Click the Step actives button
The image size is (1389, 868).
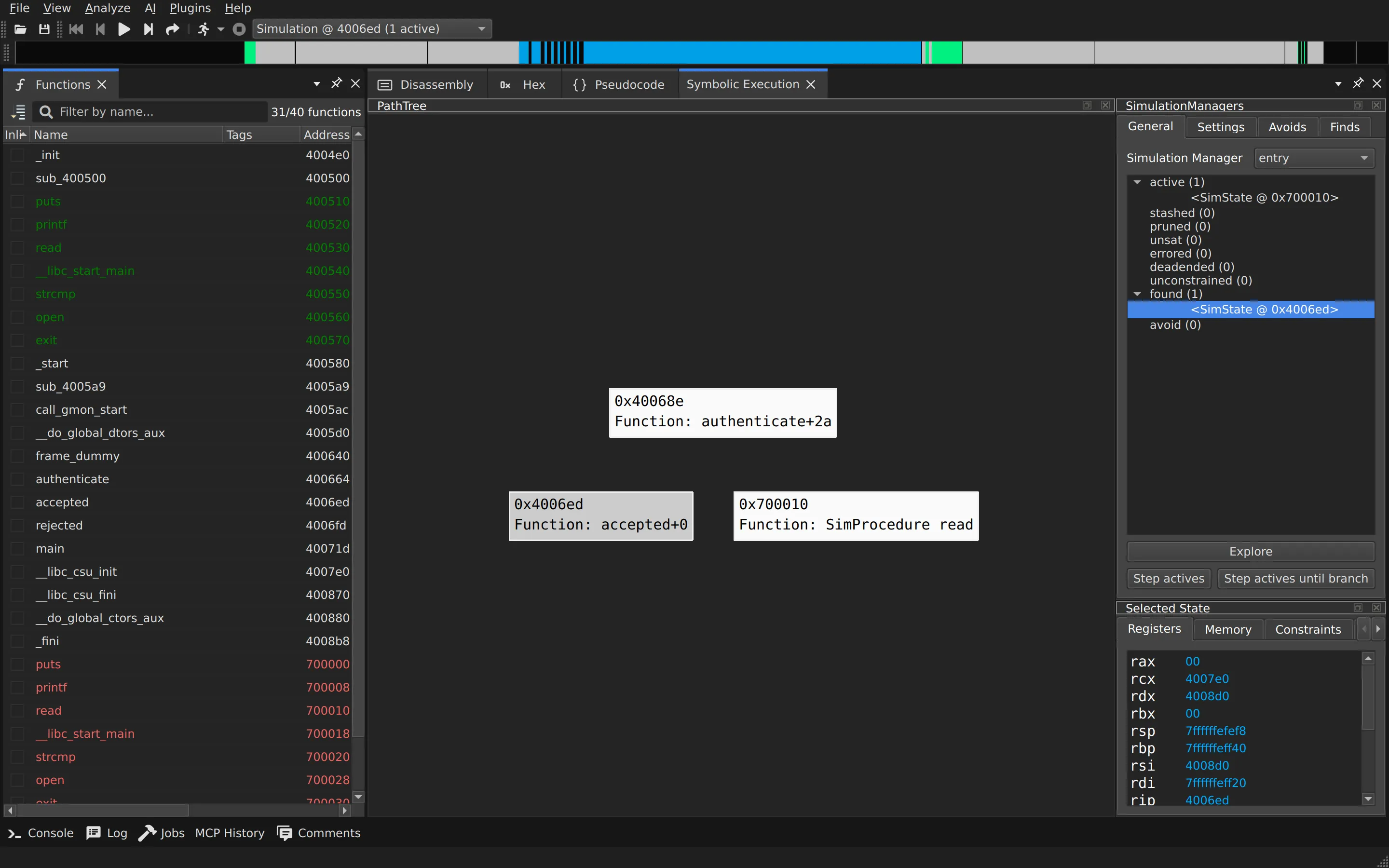point(1169,579)
